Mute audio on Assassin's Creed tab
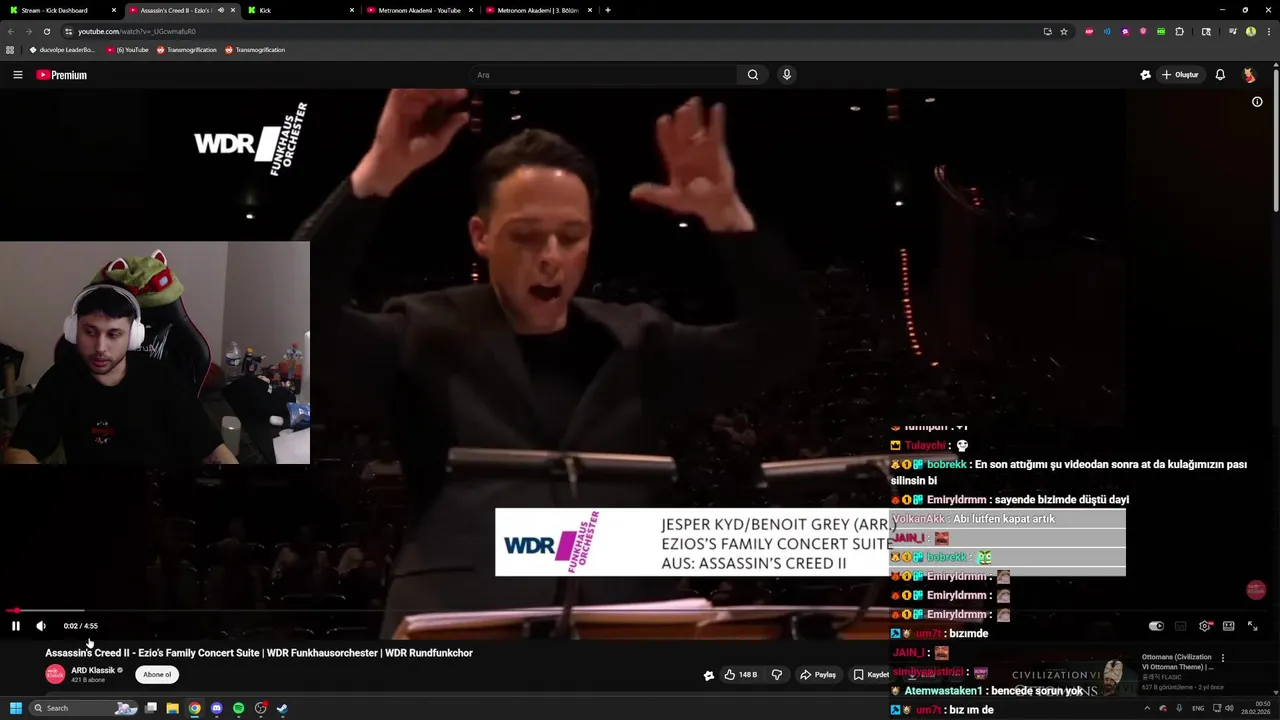The image size is (1280, 720). coord(221,10)
